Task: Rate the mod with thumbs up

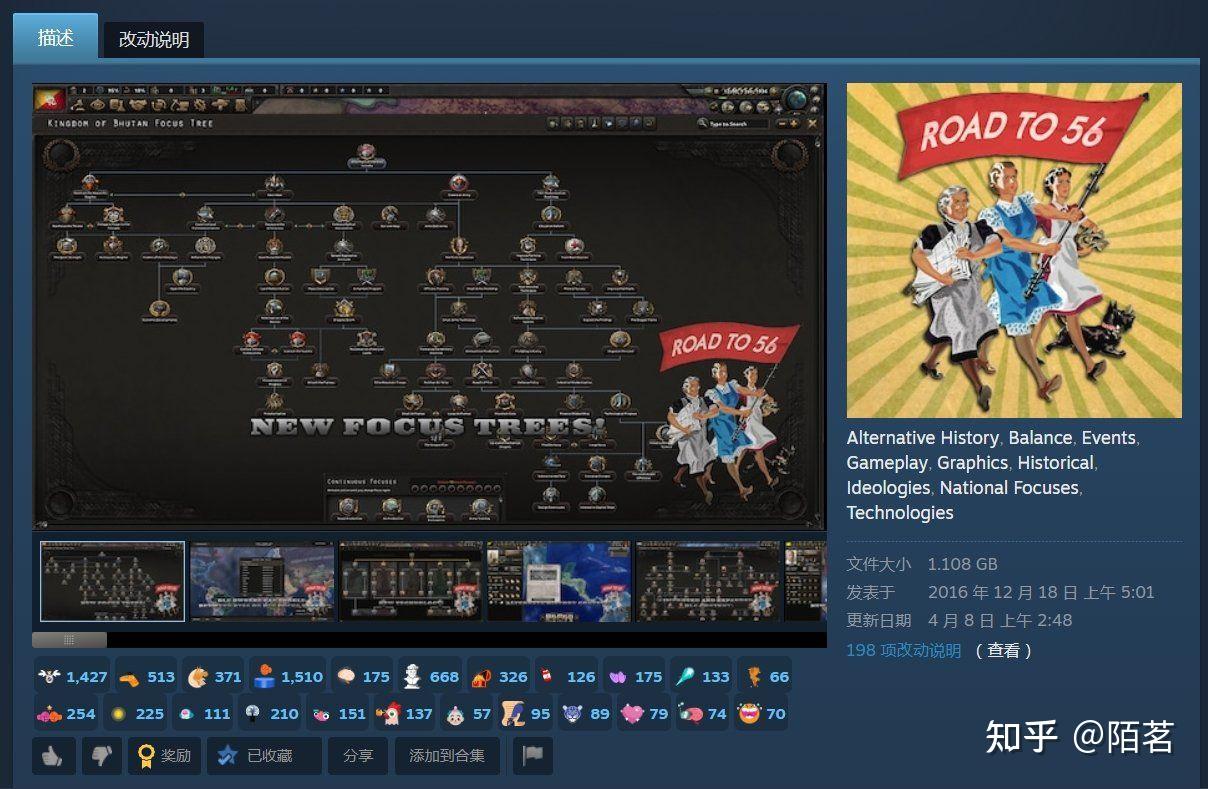Action: tap(53, 756)
